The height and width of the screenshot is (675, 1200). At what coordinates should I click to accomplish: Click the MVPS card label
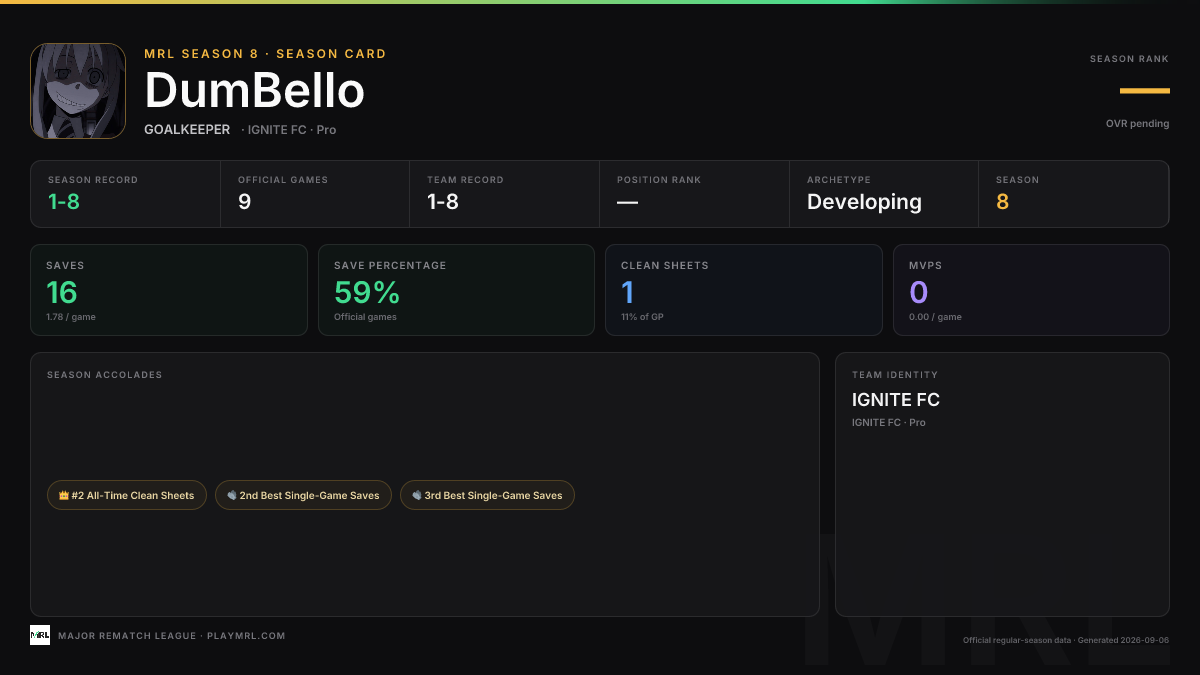926,266
